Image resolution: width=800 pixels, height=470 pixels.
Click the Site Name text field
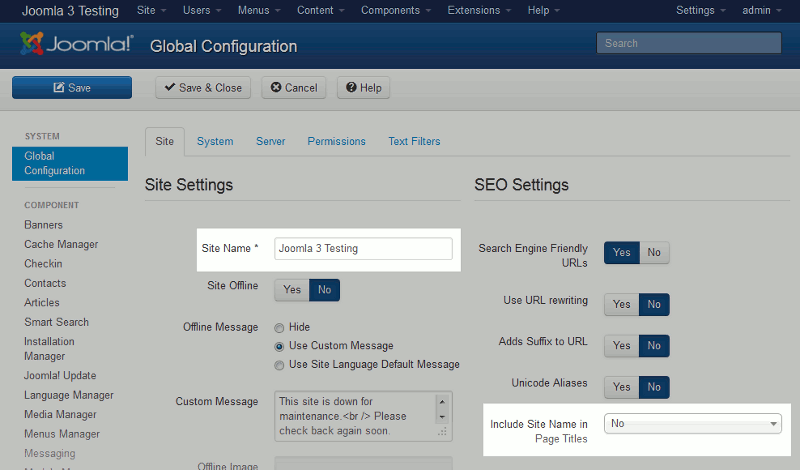point(363,249)
